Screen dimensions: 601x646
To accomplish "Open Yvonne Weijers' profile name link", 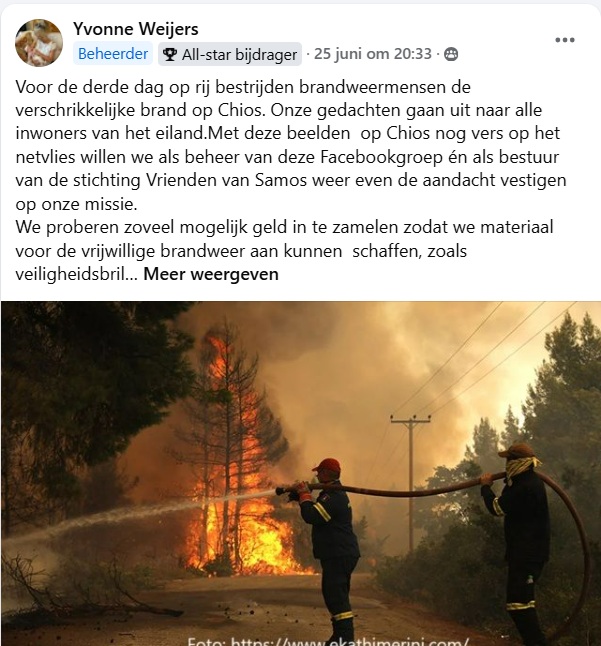I will [136, 29].
